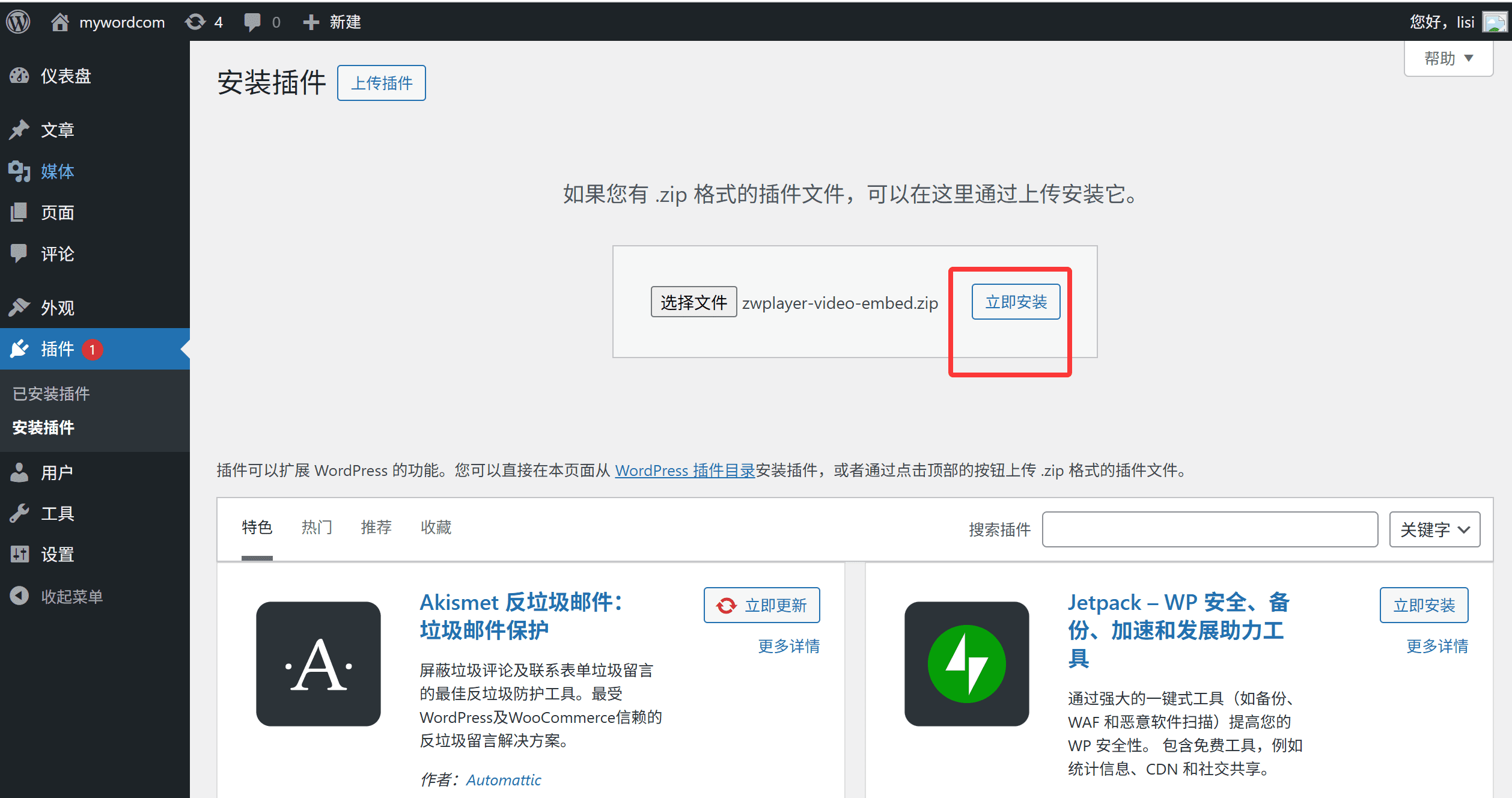Focus the 搜索插件 input field

click(x=1210, y=529)
